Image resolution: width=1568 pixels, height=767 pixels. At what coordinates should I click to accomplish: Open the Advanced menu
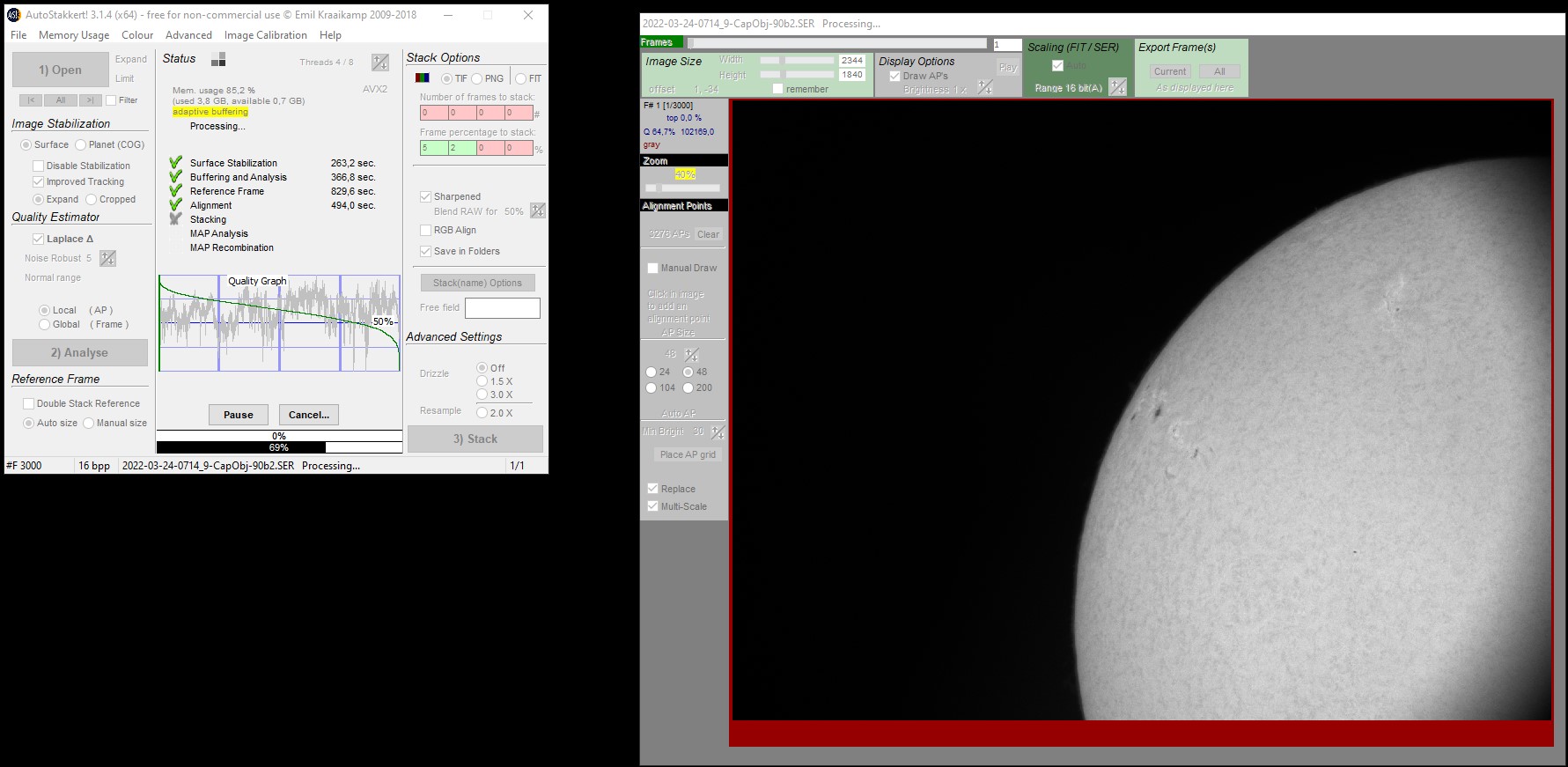pos(188,35)
